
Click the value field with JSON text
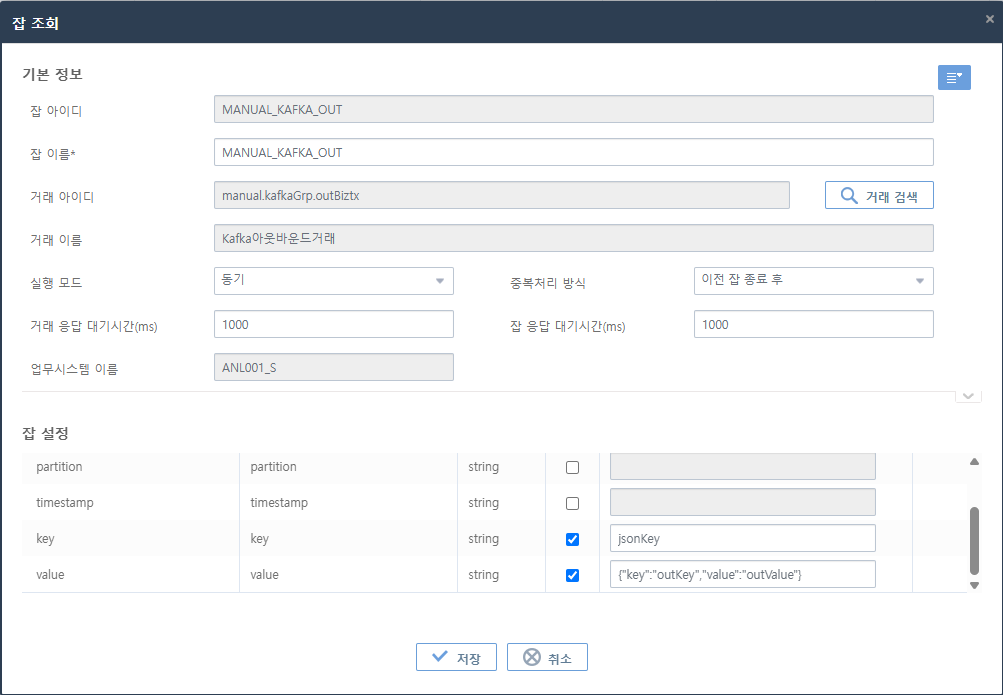742,574
